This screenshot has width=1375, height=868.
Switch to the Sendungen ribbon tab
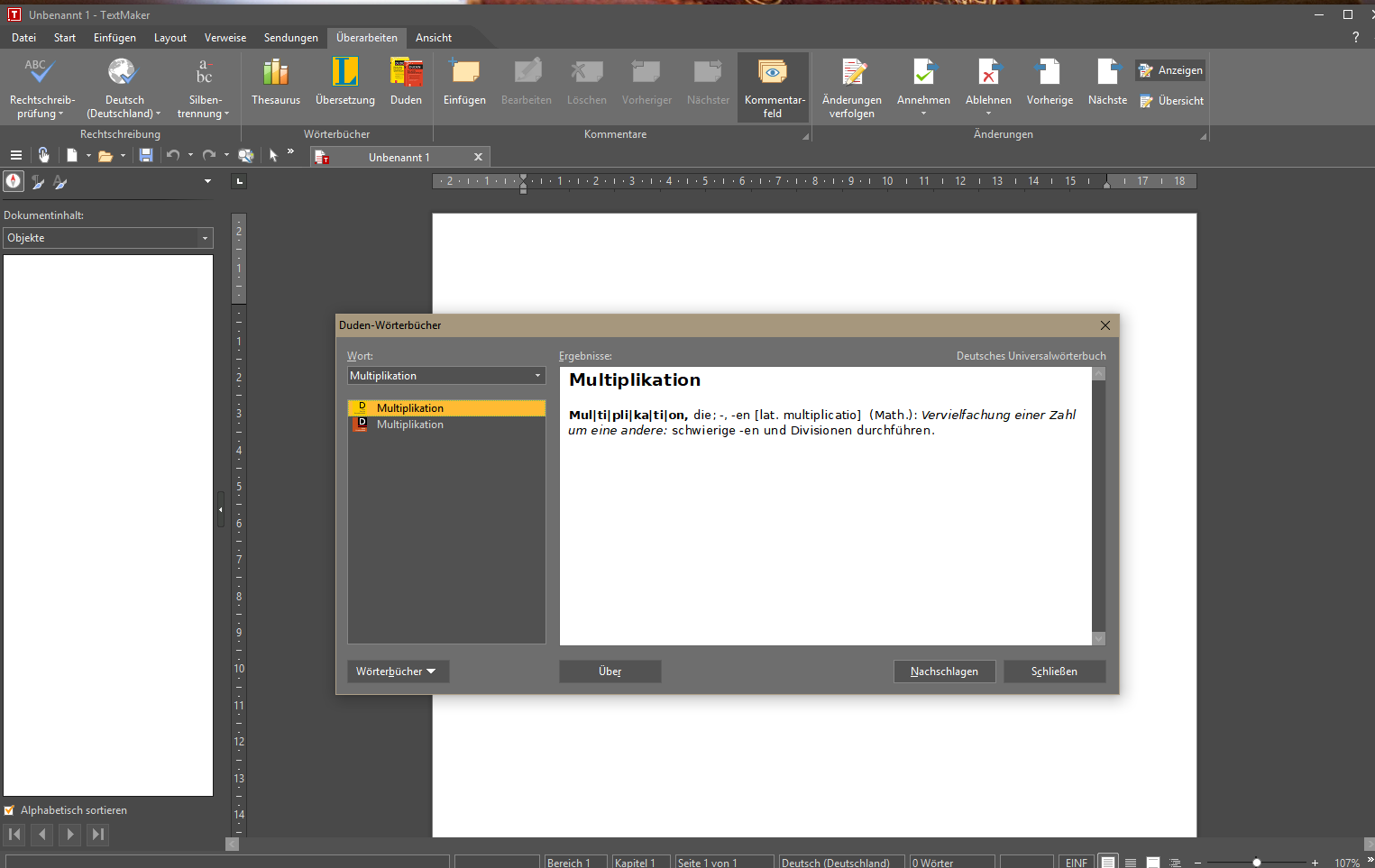coord(291,38)
